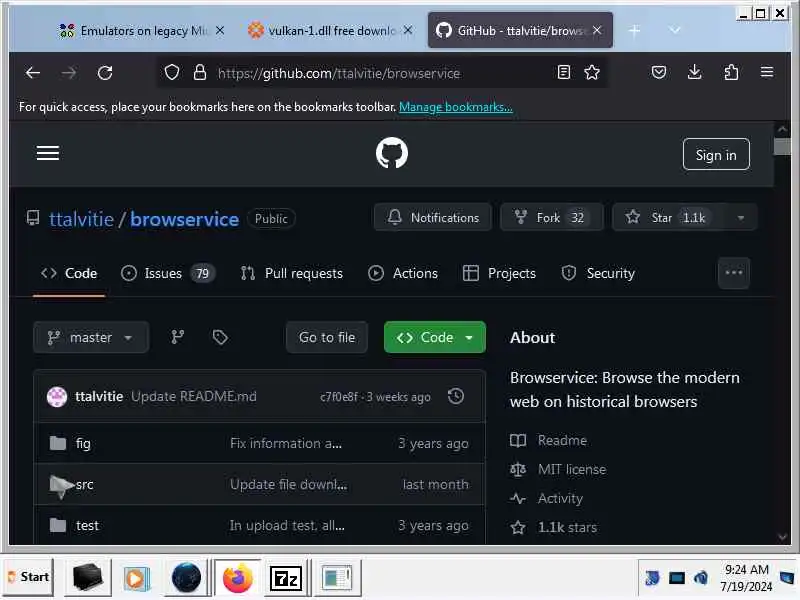This screenshot has width=800, height=600.
Task: Click the GitHub Octocat logo
Action: tap(392, 153)
